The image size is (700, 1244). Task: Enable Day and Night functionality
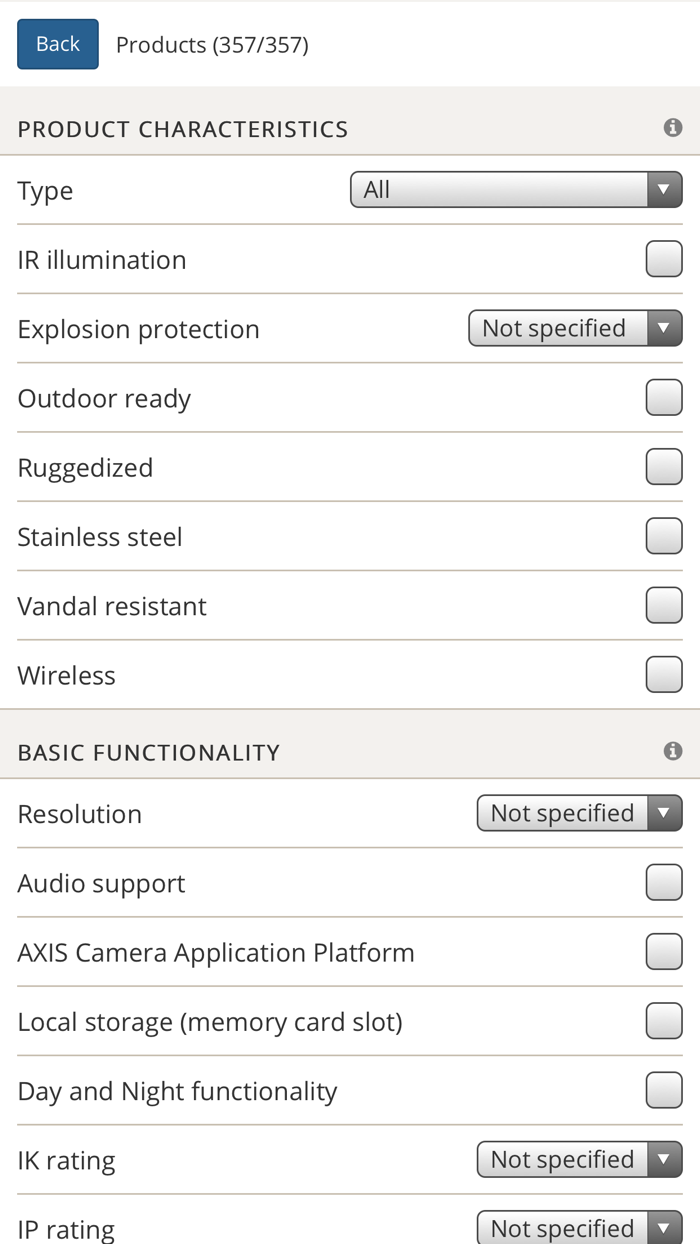tap(665, 1090)
